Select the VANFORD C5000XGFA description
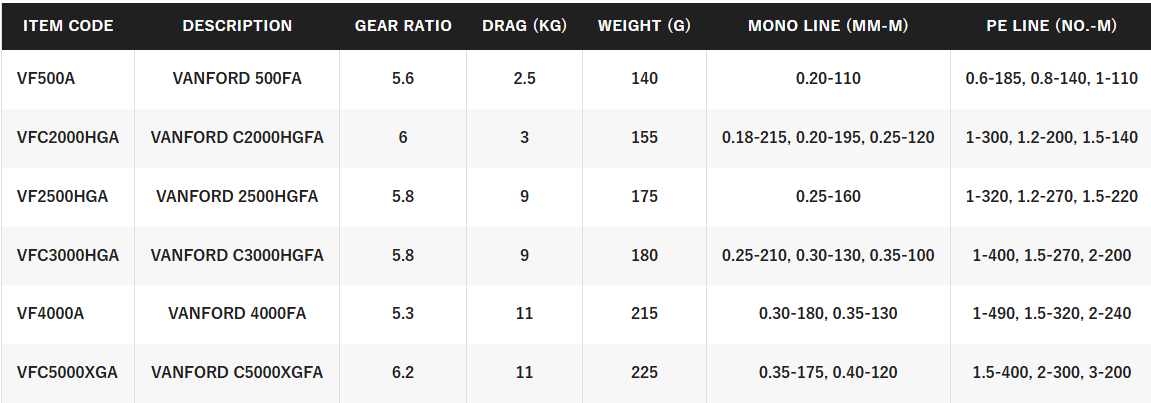The height and width of the screenshot is (403, 1151). 237,373
